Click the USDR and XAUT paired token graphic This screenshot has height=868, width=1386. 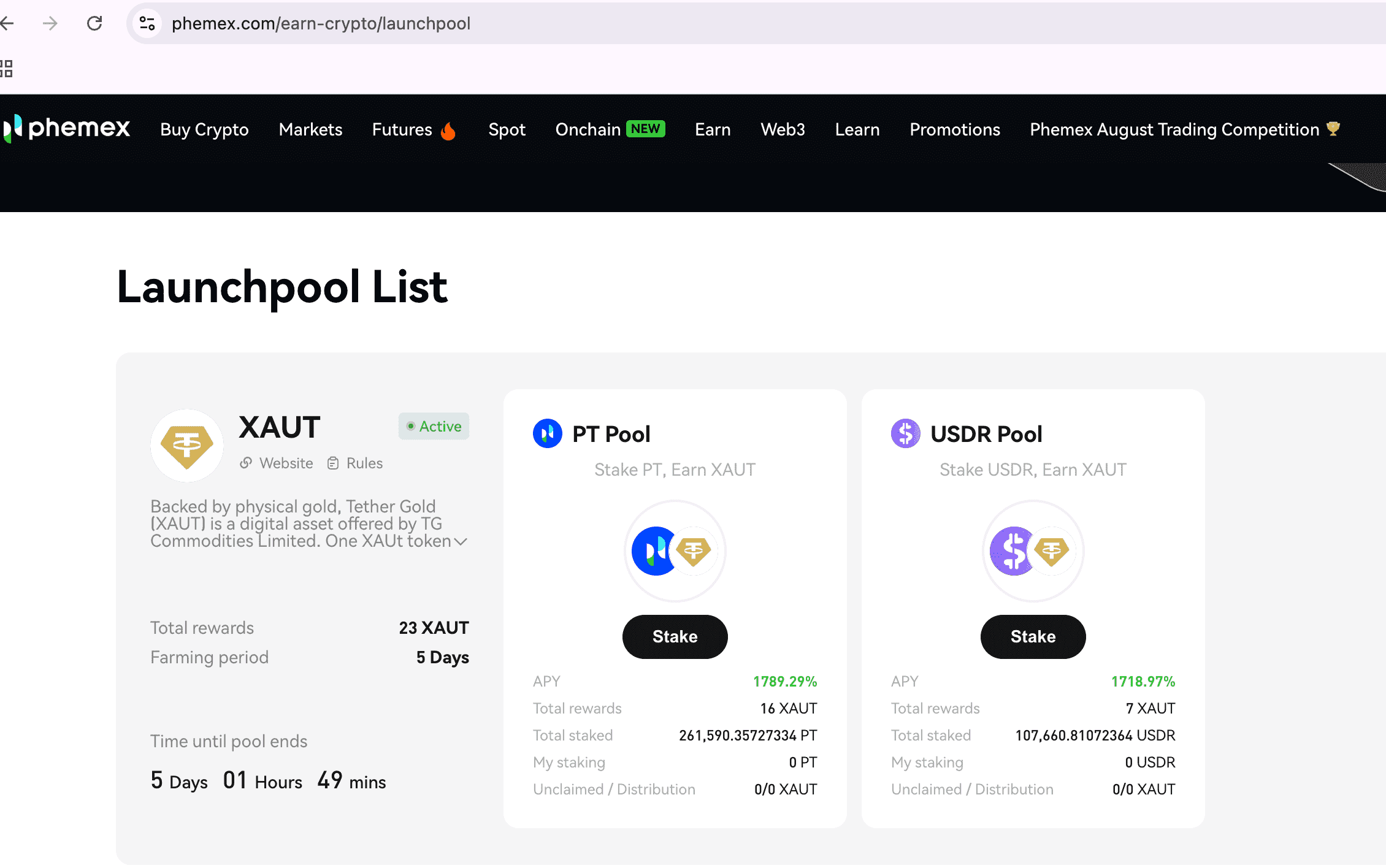(x=1033, y=550)
